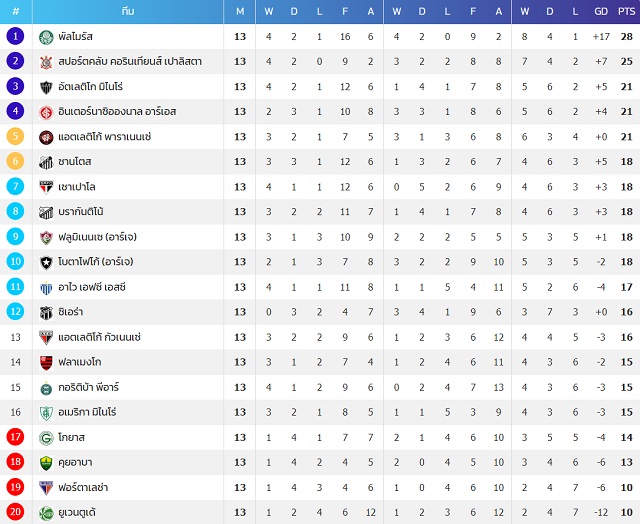Click the Botafogo star crest icon
Screen dimensions: 640x524
[46, 262]
